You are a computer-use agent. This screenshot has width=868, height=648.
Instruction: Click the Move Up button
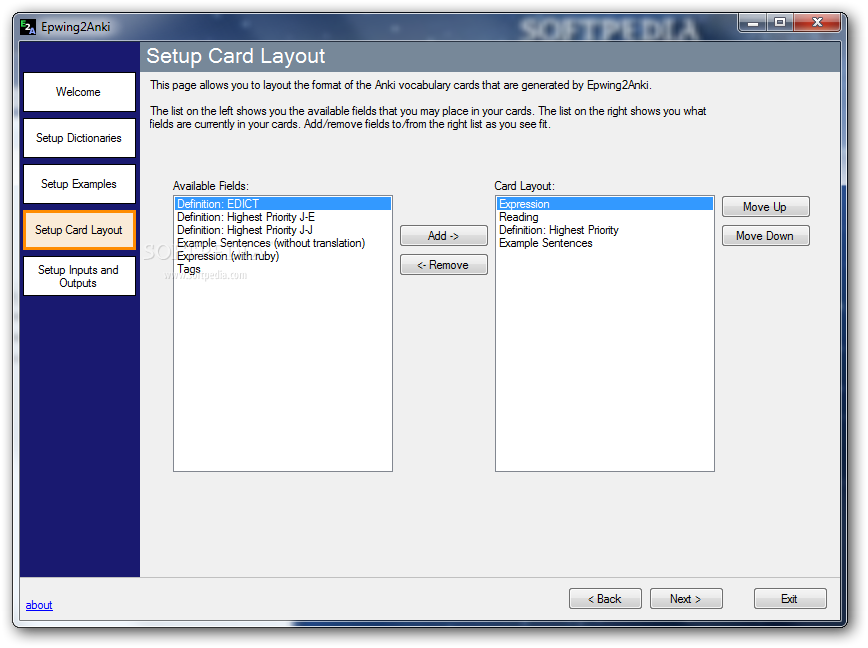(766, 207)
